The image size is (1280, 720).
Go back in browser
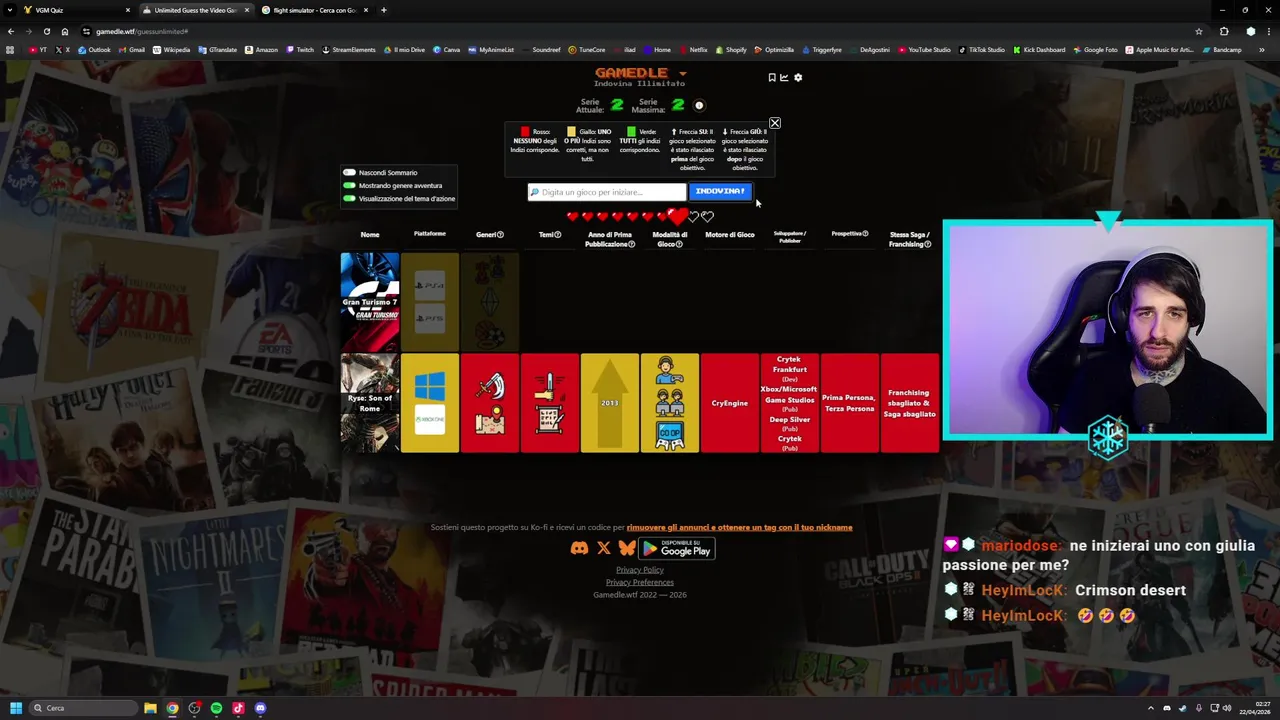(x=10, y=31)
